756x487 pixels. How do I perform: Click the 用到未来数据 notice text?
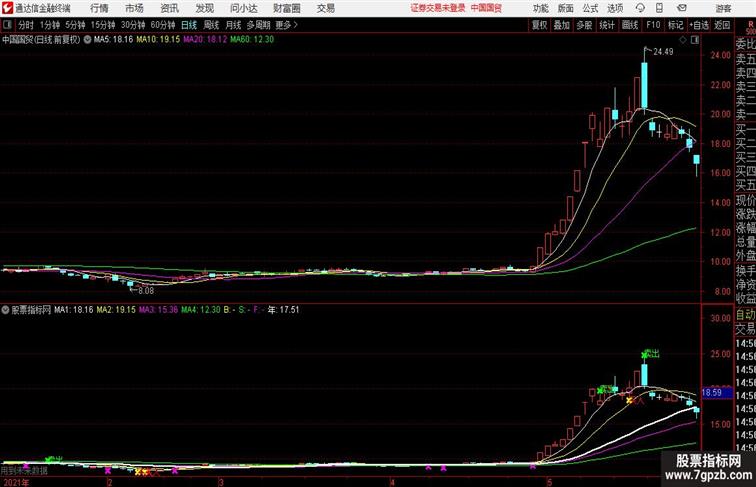pyautogui.click(x=24, y=470)
